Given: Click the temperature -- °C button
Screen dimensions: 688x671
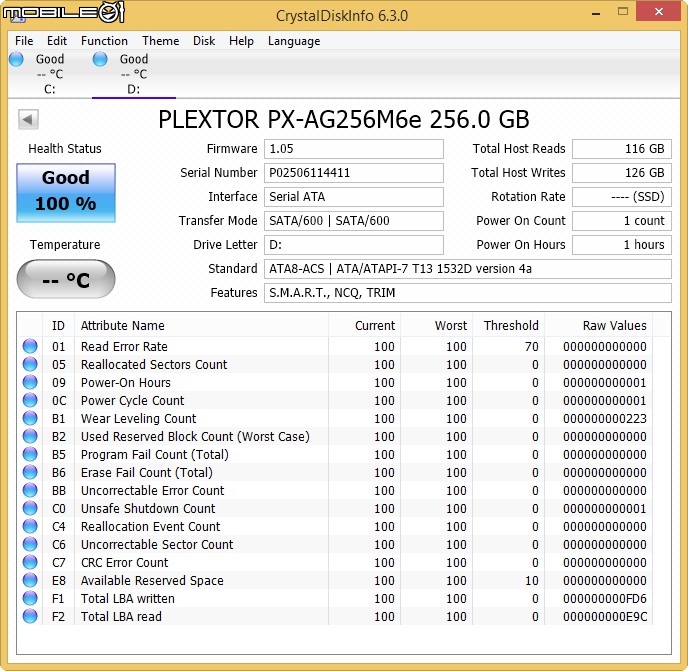Looking at the screenshot, I should pyautogui.click(x=66, y=279).
